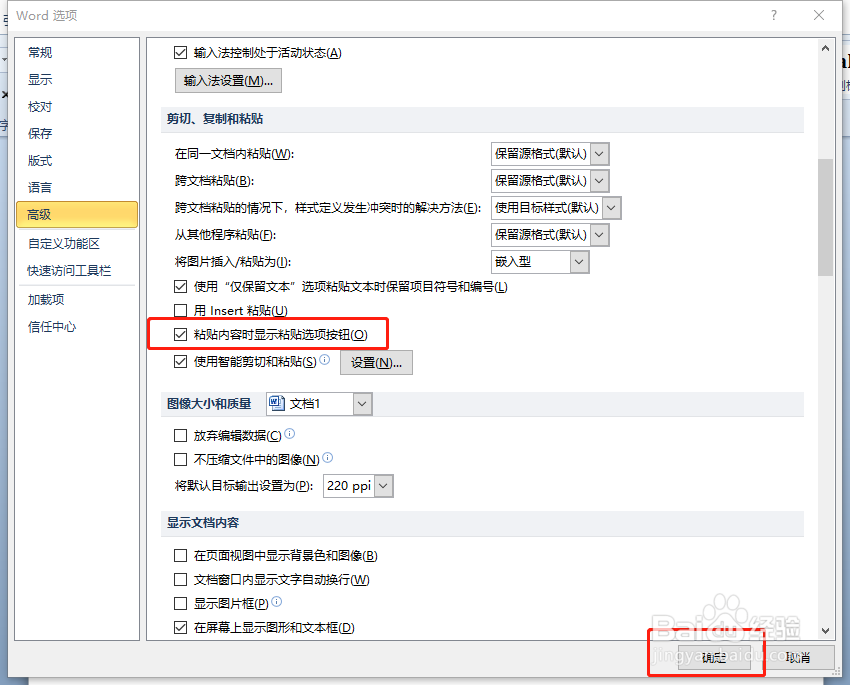Viewport: 850px width, 685px height.
Task: Select 自定义功能区 category in sidebar
Action: [77, 244]
